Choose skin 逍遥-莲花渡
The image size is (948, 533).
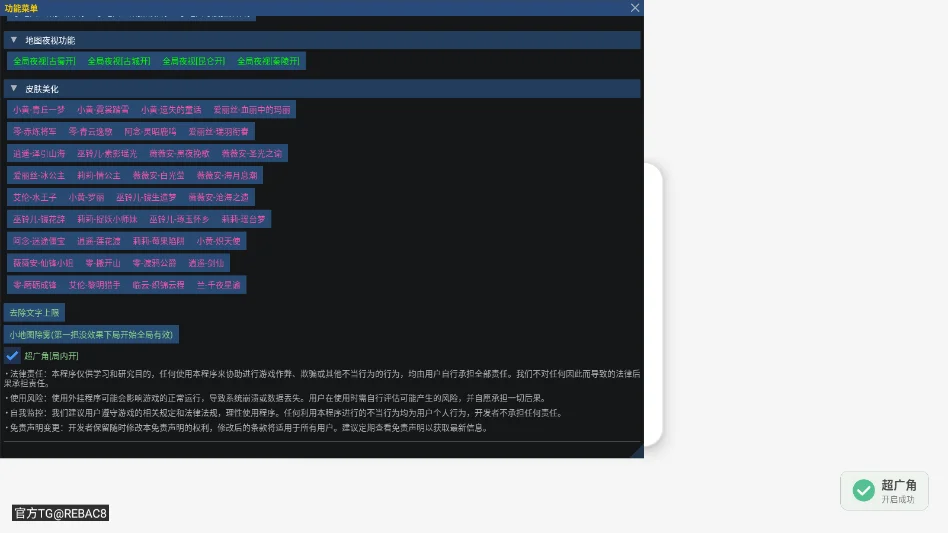pyautogui.click(x=99, y=241)
